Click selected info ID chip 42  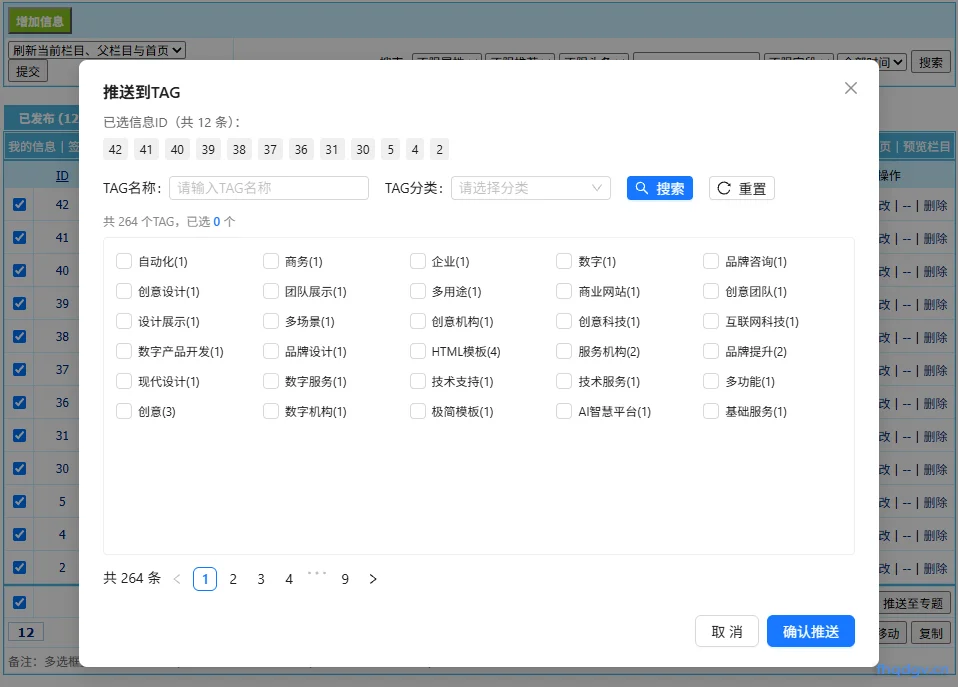click(x=115, y=149)
